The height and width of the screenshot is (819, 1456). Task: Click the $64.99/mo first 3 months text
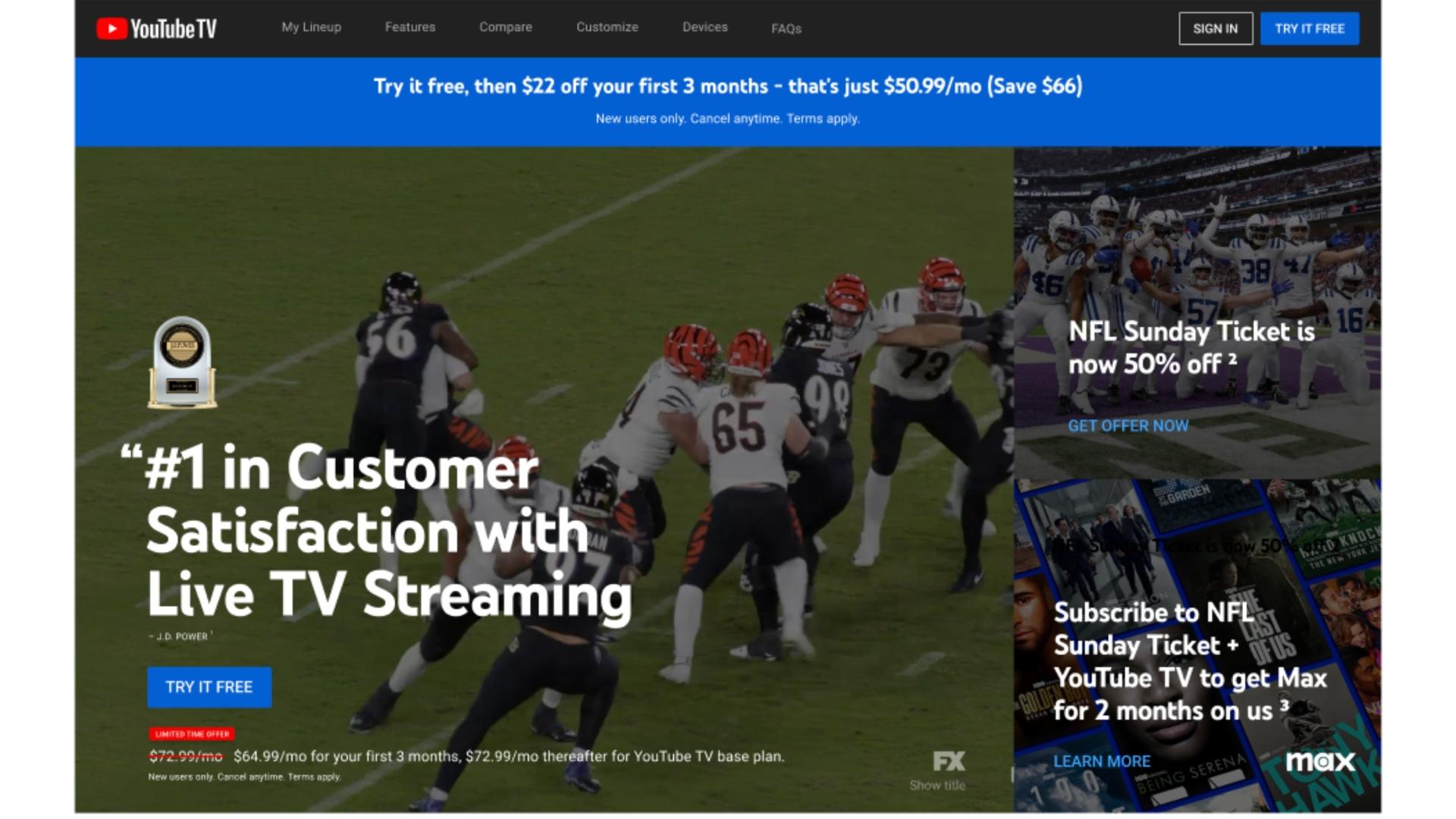[x=509, y=756]
